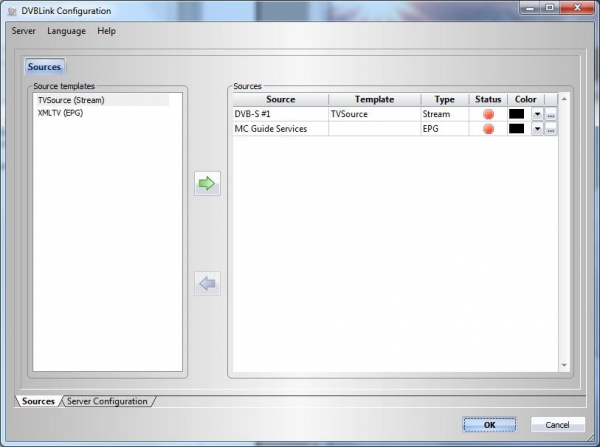The image size is (600, 447).
Task: Click black color swatch of MC Guide Services
Action: point(516,129)
